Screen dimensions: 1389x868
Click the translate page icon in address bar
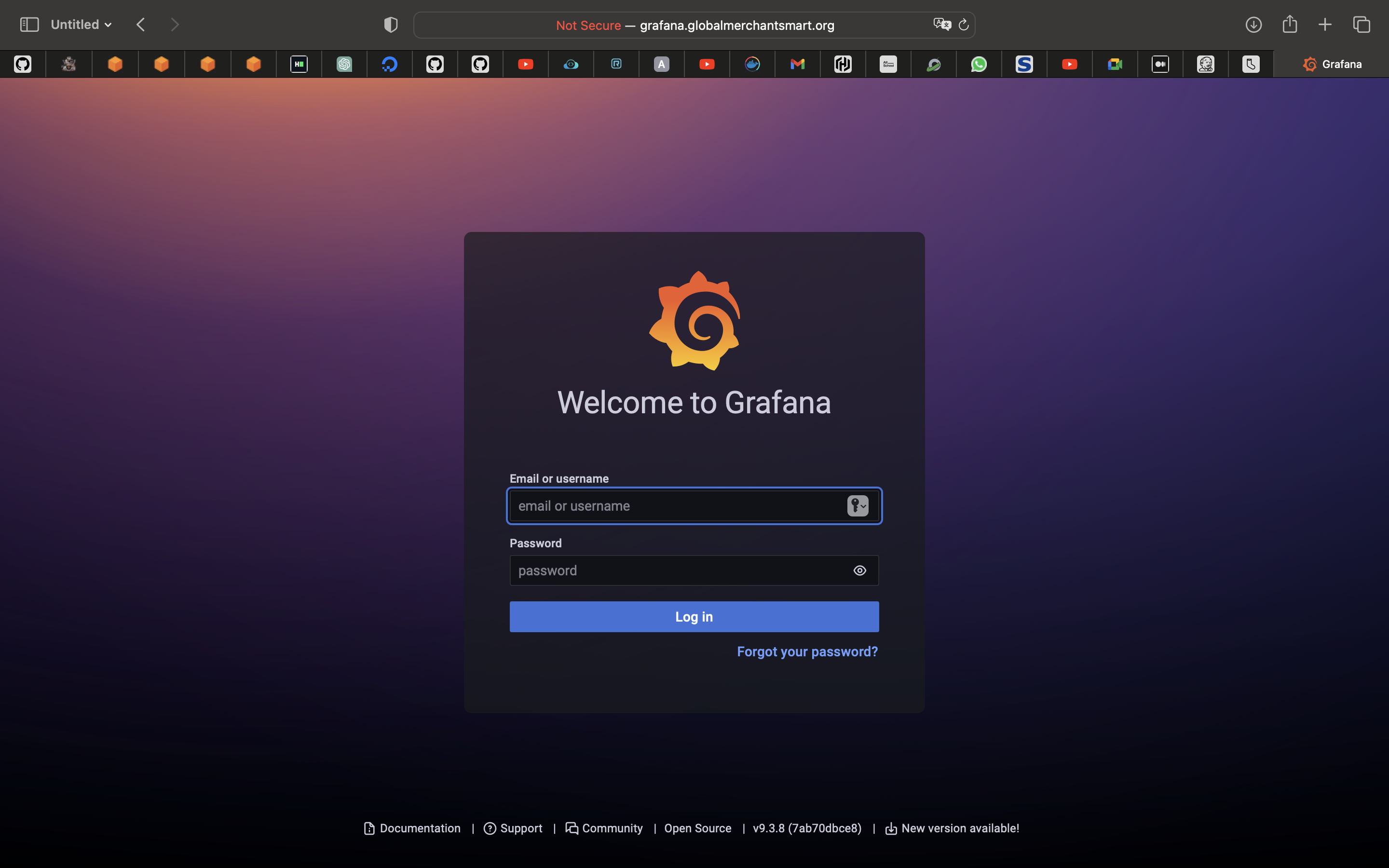942,24
